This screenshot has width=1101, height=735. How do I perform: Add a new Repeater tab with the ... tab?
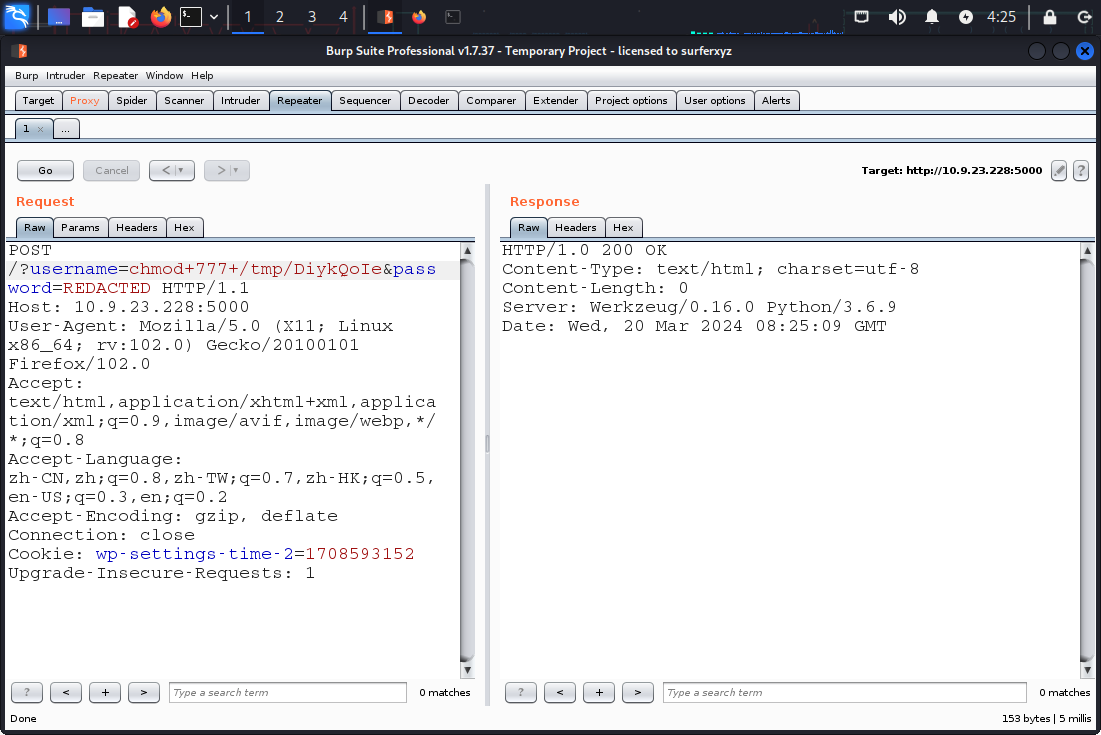tap(65, 129)
